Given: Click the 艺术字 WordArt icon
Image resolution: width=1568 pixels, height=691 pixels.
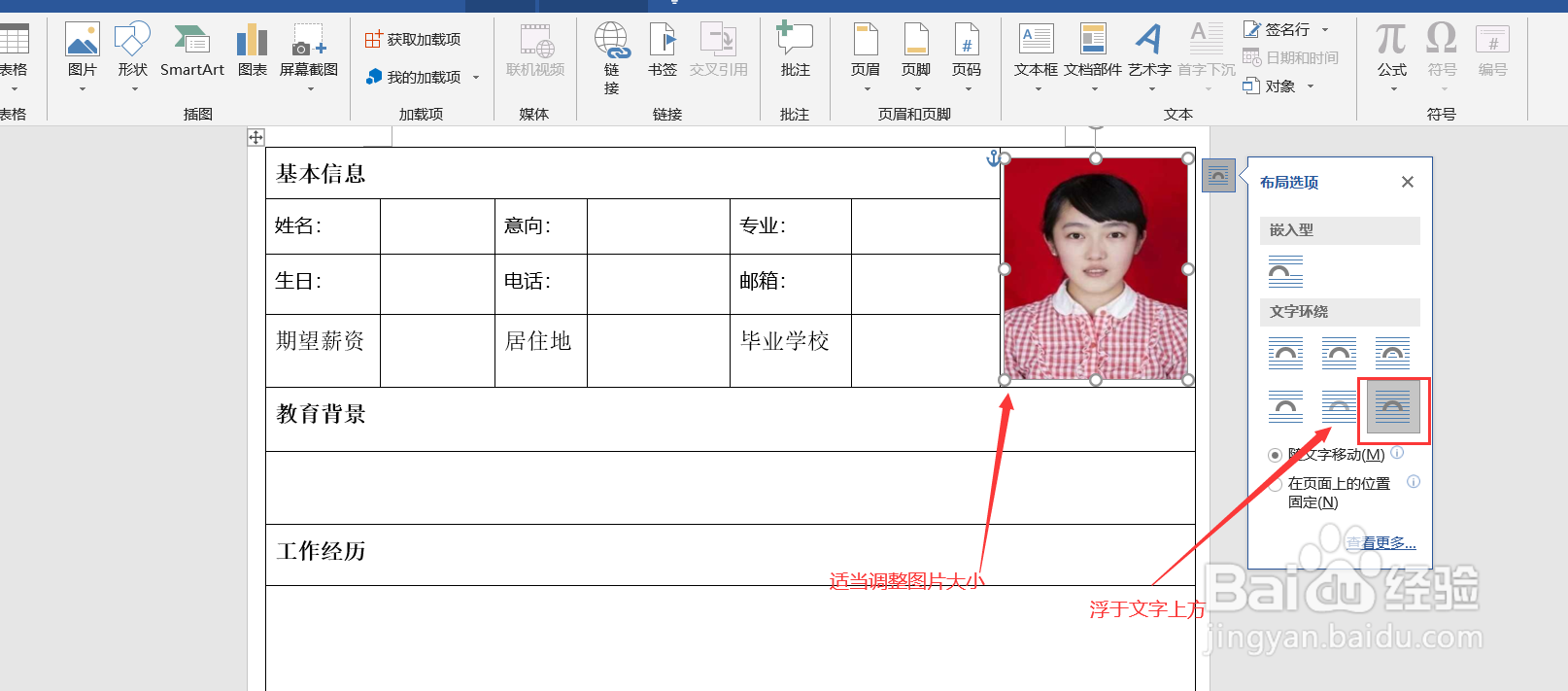Looking at the screenshot, I should pyautogui.click(x=1149, y=40).
